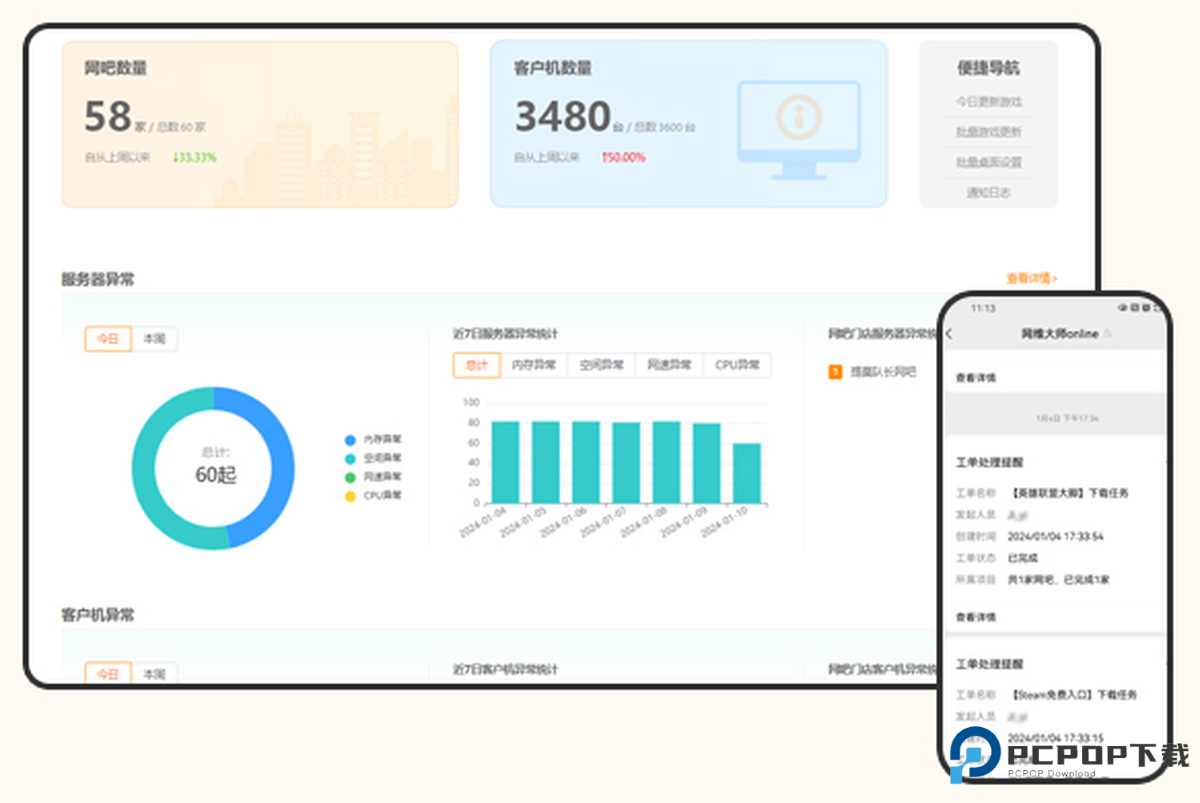This screenshot has height=803, width=1200.
Task: Select 今日 in 服务器异常 section
Action: 108,339
